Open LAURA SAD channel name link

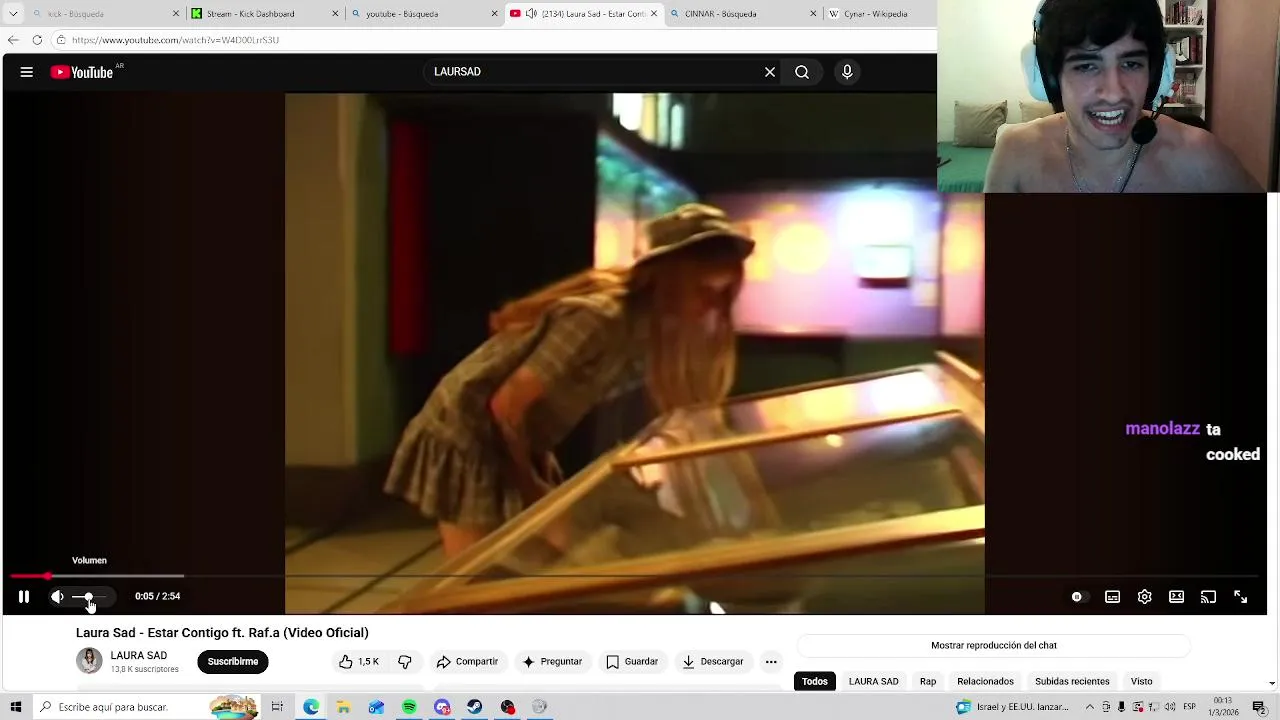point(139,656)
